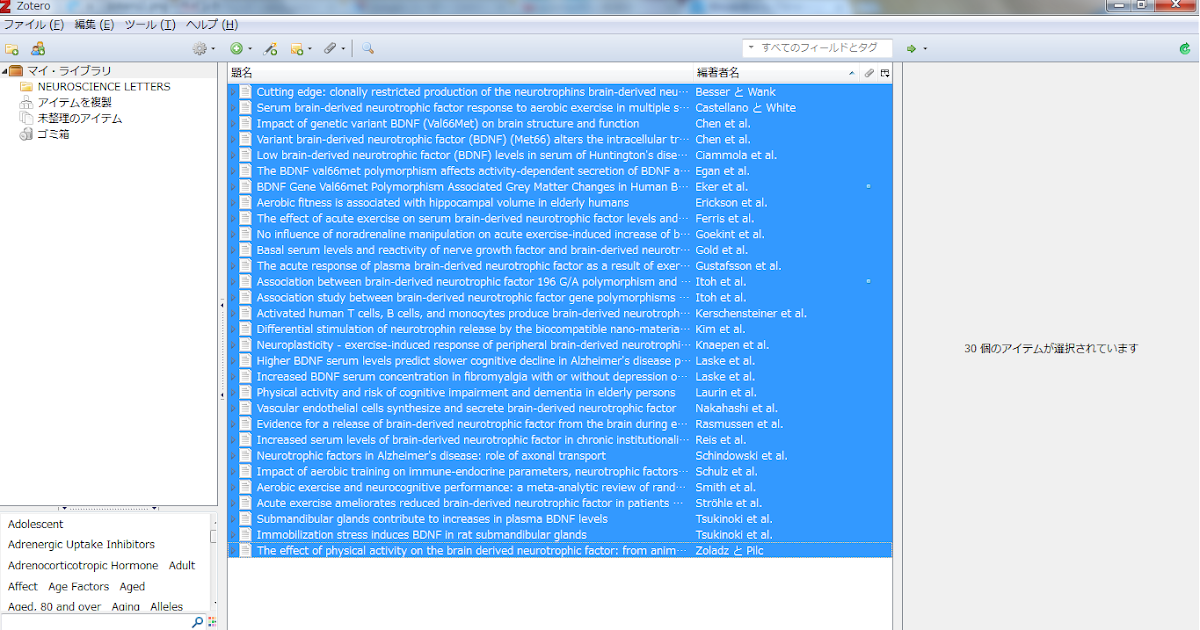Expand the 'Neurotrophic factors in Alzheimer's' item
1200x630 pixels.
(233, 456)
